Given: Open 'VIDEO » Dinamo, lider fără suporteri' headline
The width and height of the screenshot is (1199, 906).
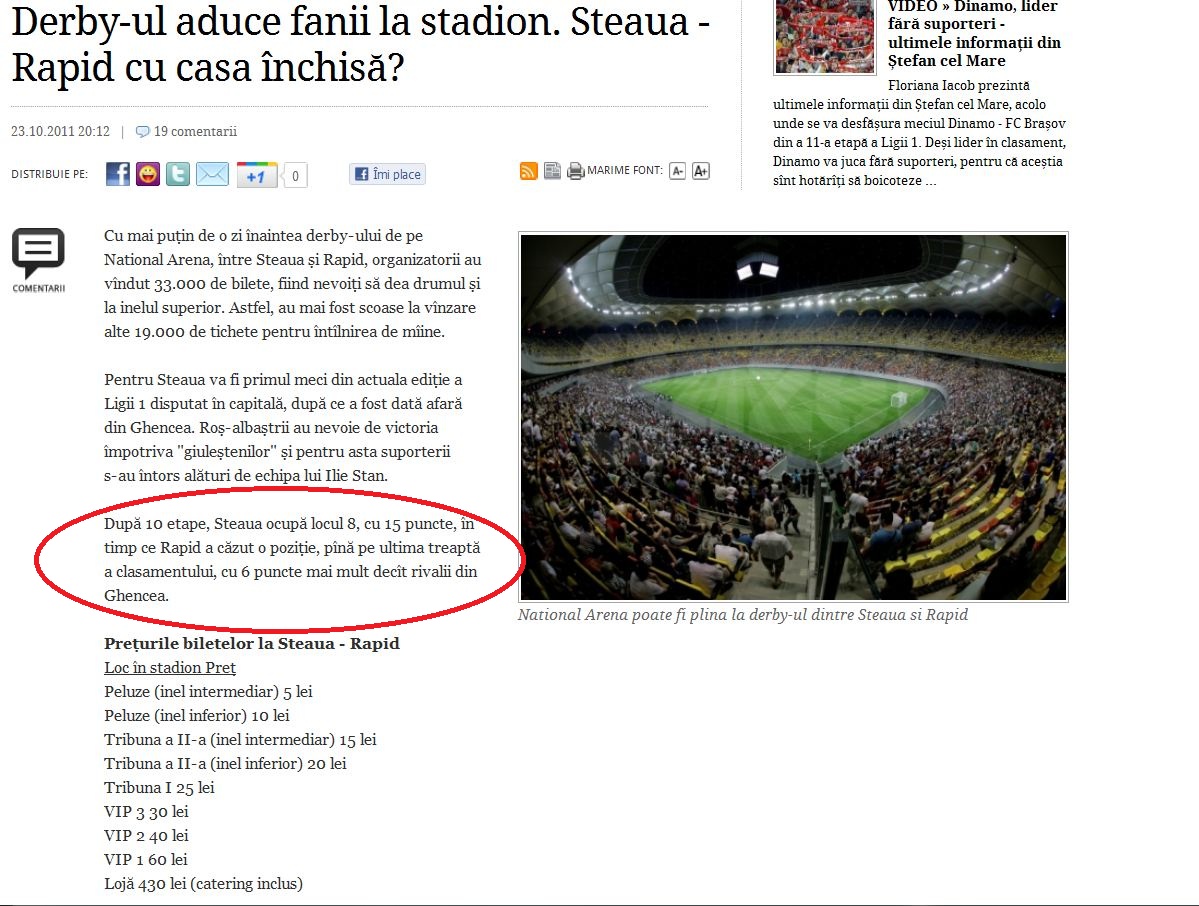Looking at the screenshot, I should [974, 34].
